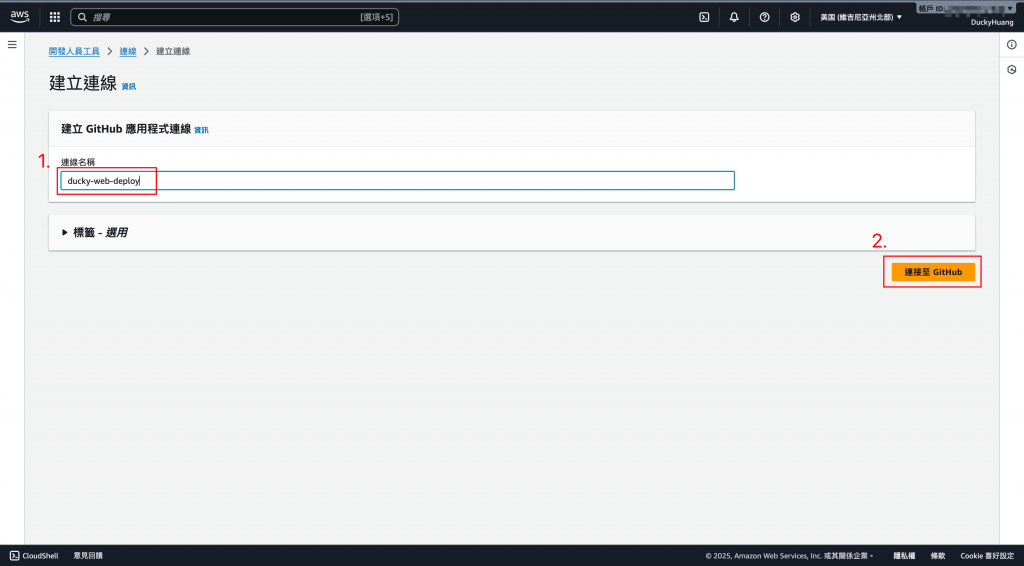The image size is (1024, 566).
Task: Open the services grid menu
Action: point(55,17)
